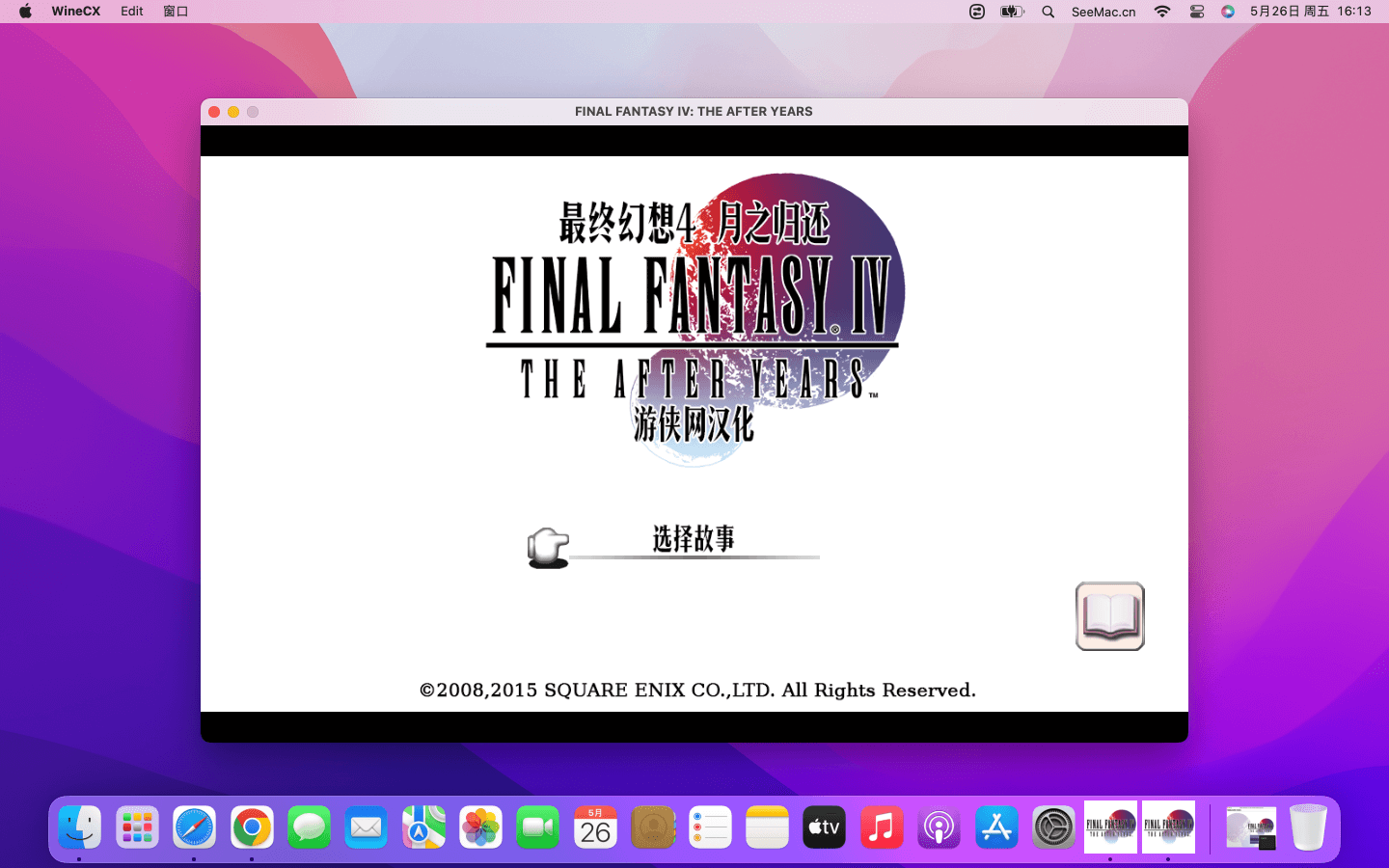Open the WineCX menu

[75, 12]
